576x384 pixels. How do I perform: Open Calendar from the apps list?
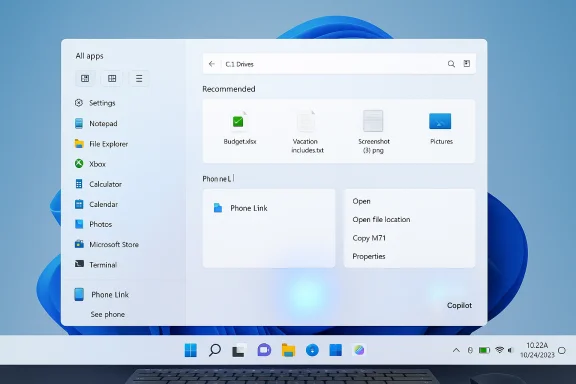(x=96, y=204)
